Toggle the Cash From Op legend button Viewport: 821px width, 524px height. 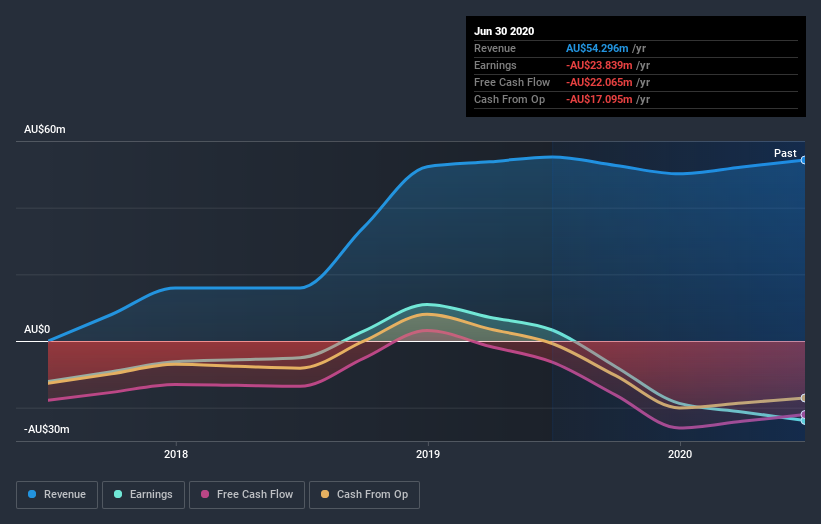tap(364, 495)
